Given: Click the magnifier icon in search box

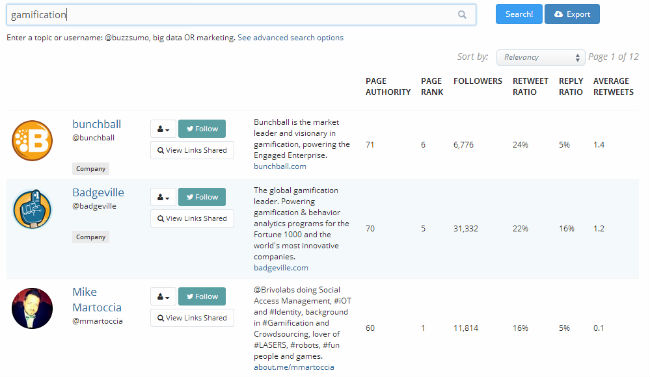Looking at the screenshot, I should [462, 15].
